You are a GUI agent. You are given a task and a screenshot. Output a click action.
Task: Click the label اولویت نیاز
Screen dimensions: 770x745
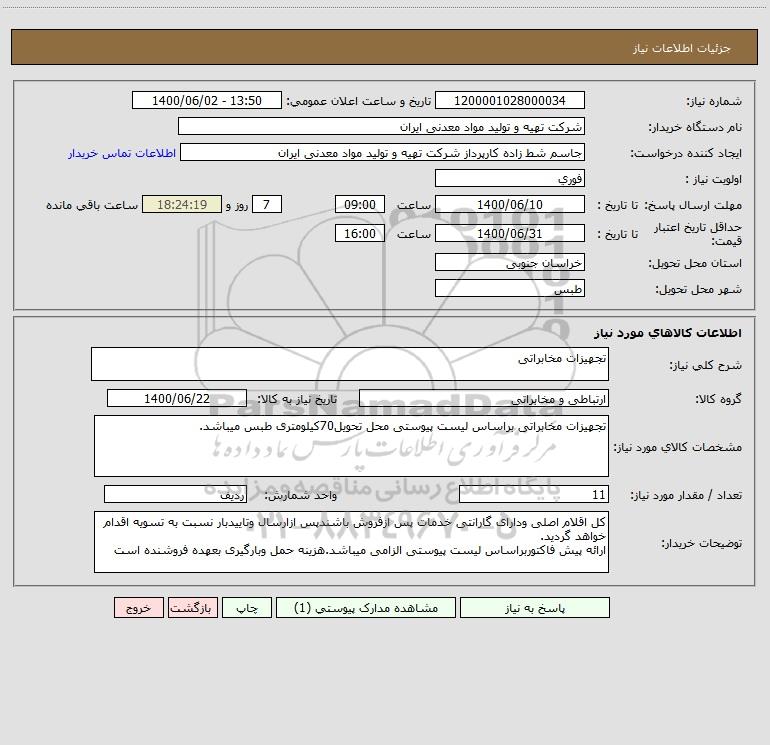pos(714,180)
